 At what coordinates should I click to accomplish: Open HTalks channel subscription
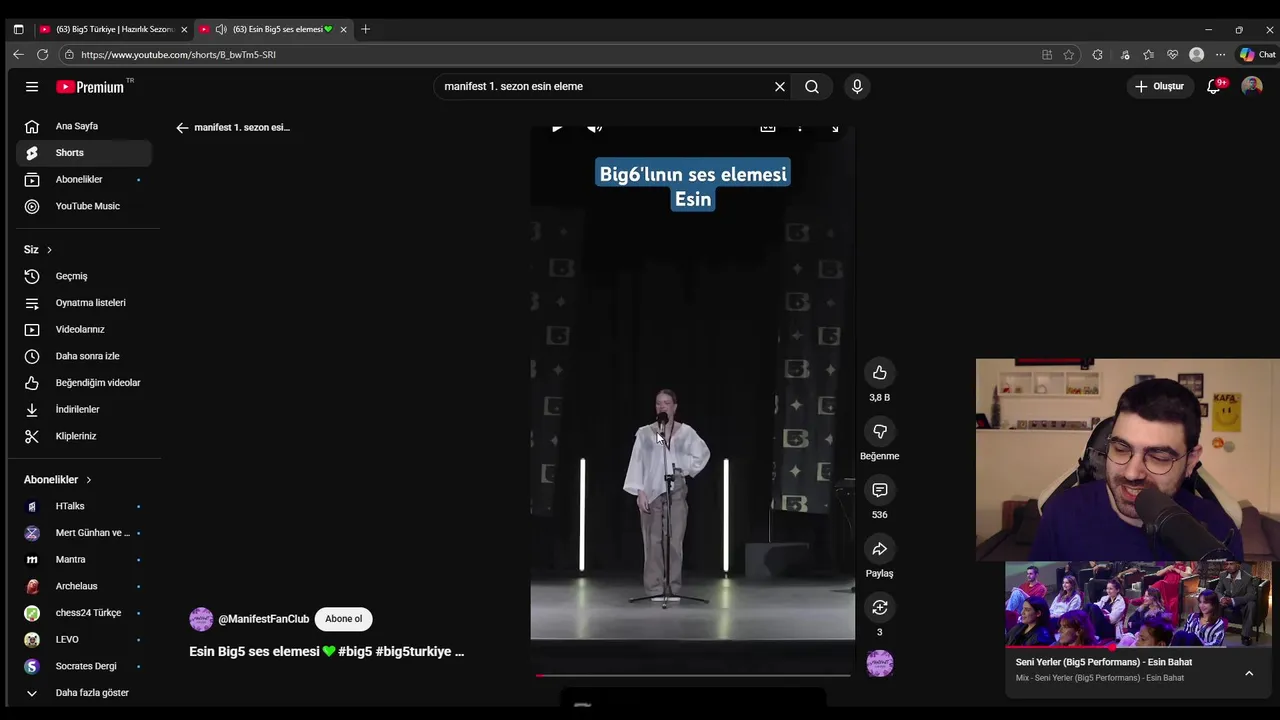pyautogui.click(x=84, y=506)
